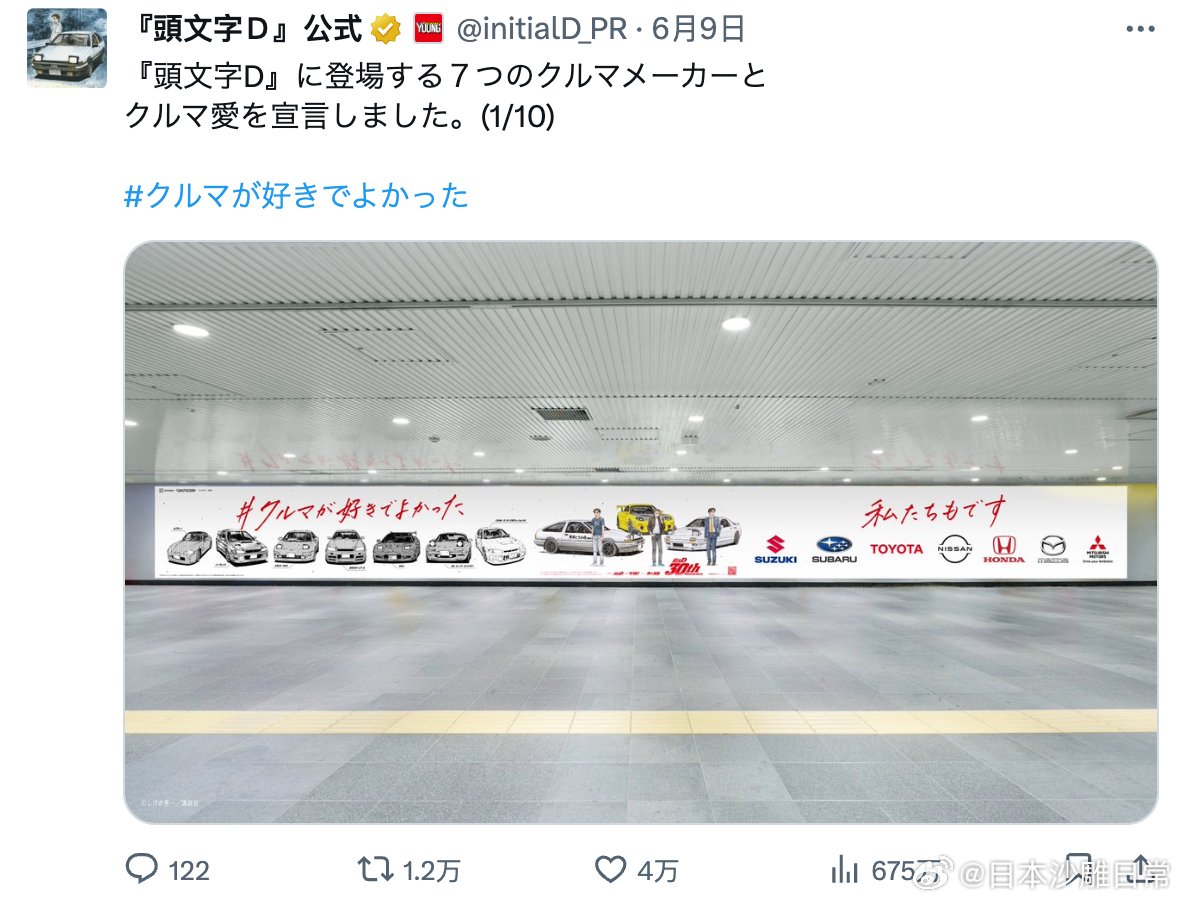Like the tweet with heart icon
The height and width of the screenshot is (902, 1182).
coord(611,869)
